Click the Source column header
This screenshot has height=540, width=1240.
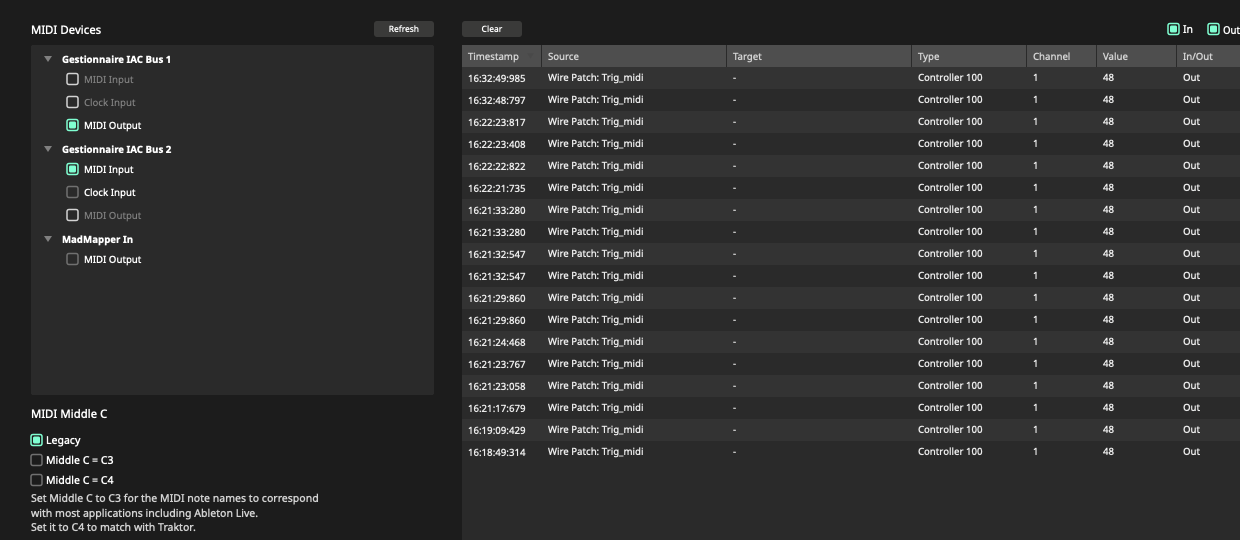[633, 56]
